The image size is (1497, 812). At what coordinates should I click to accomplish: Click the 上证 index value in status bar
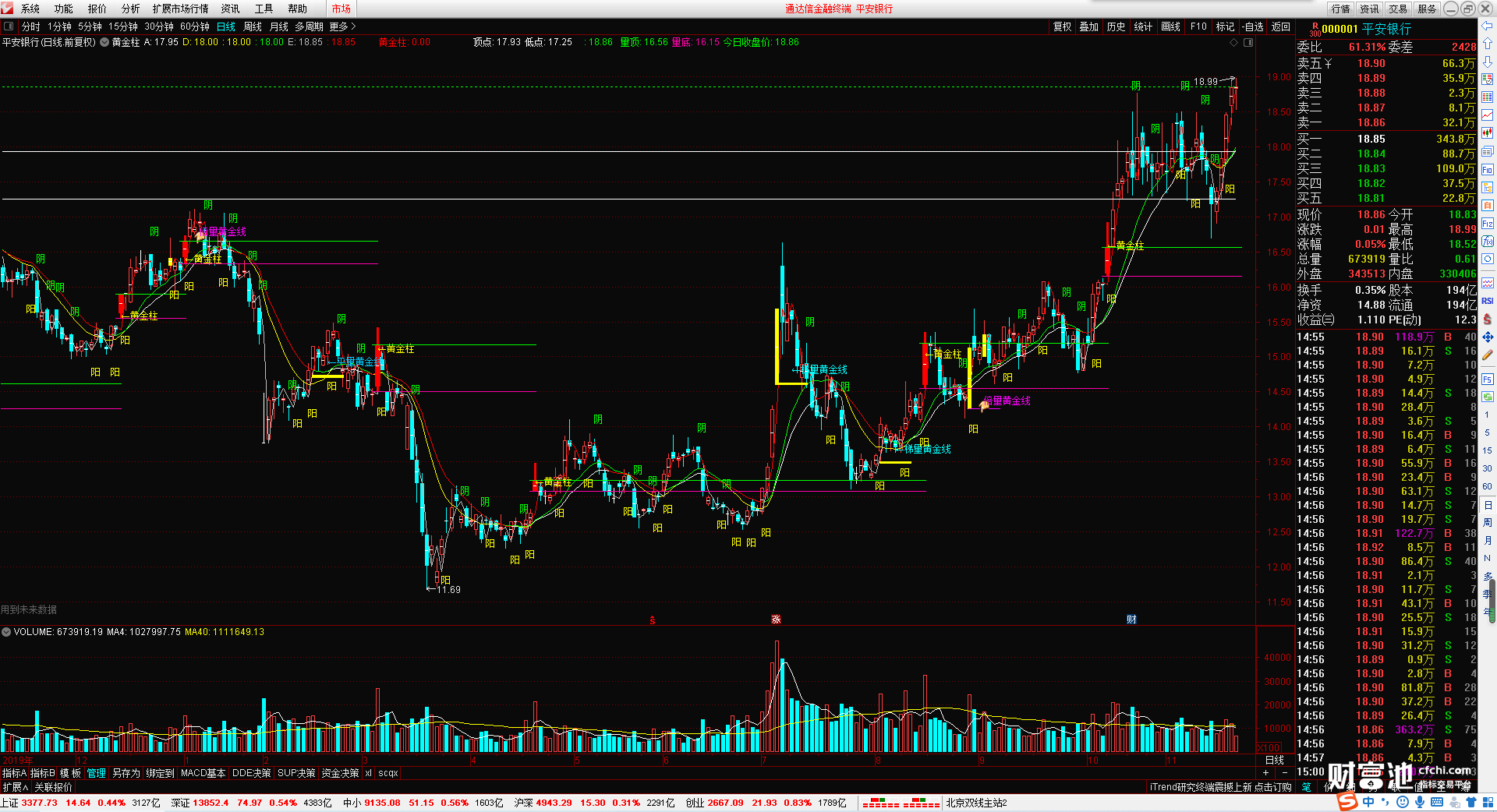click(x=39, y=803)
